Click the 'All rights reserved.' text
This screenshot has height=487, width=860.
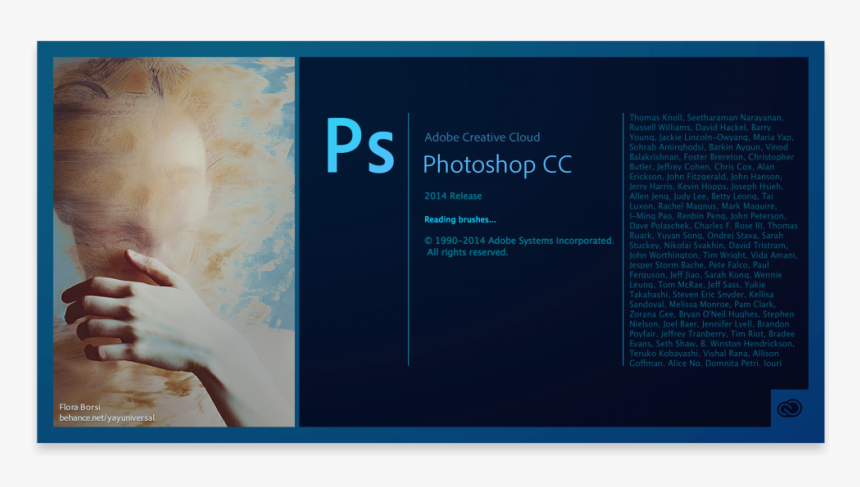467,252
